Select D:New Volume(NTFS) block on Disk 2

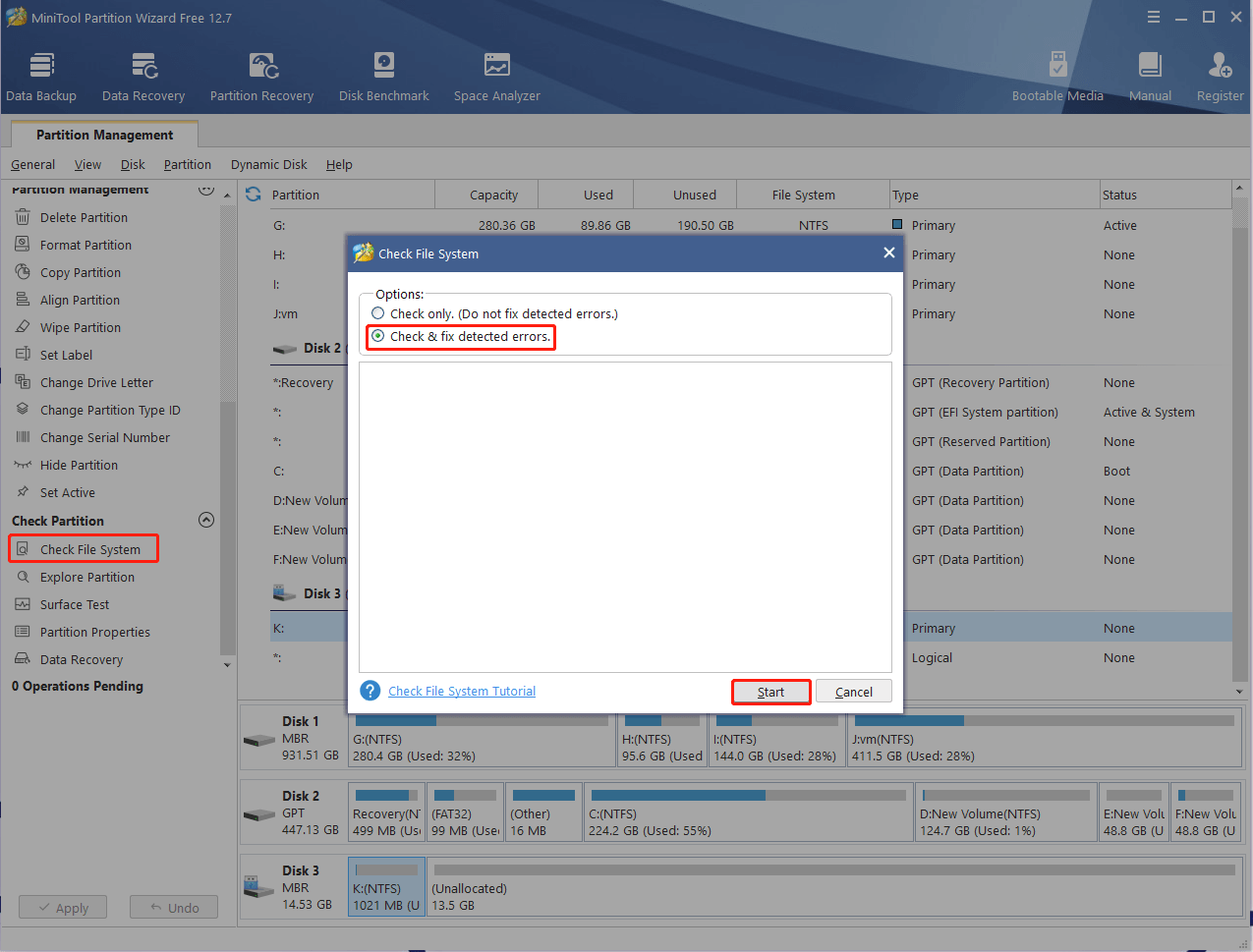tap(1005, 812)
